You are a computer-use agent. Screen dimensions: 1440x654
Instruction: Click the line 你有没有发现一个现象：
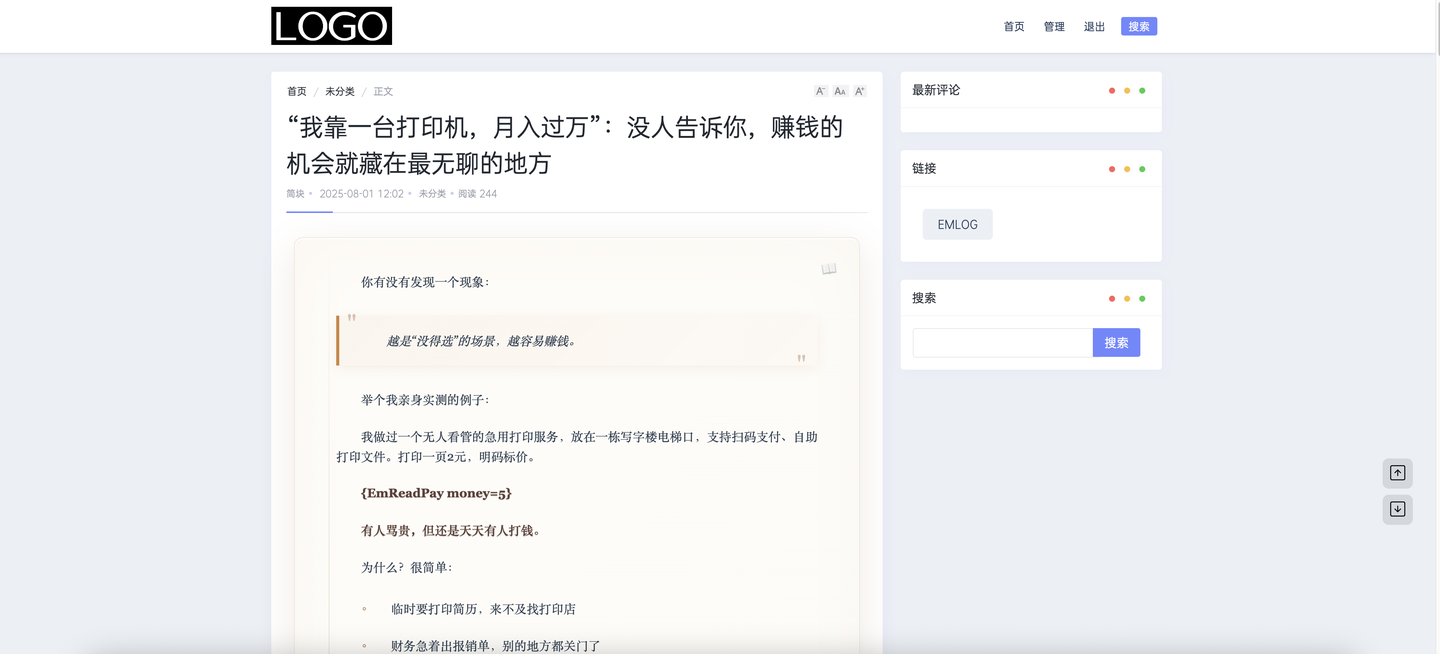425,283
